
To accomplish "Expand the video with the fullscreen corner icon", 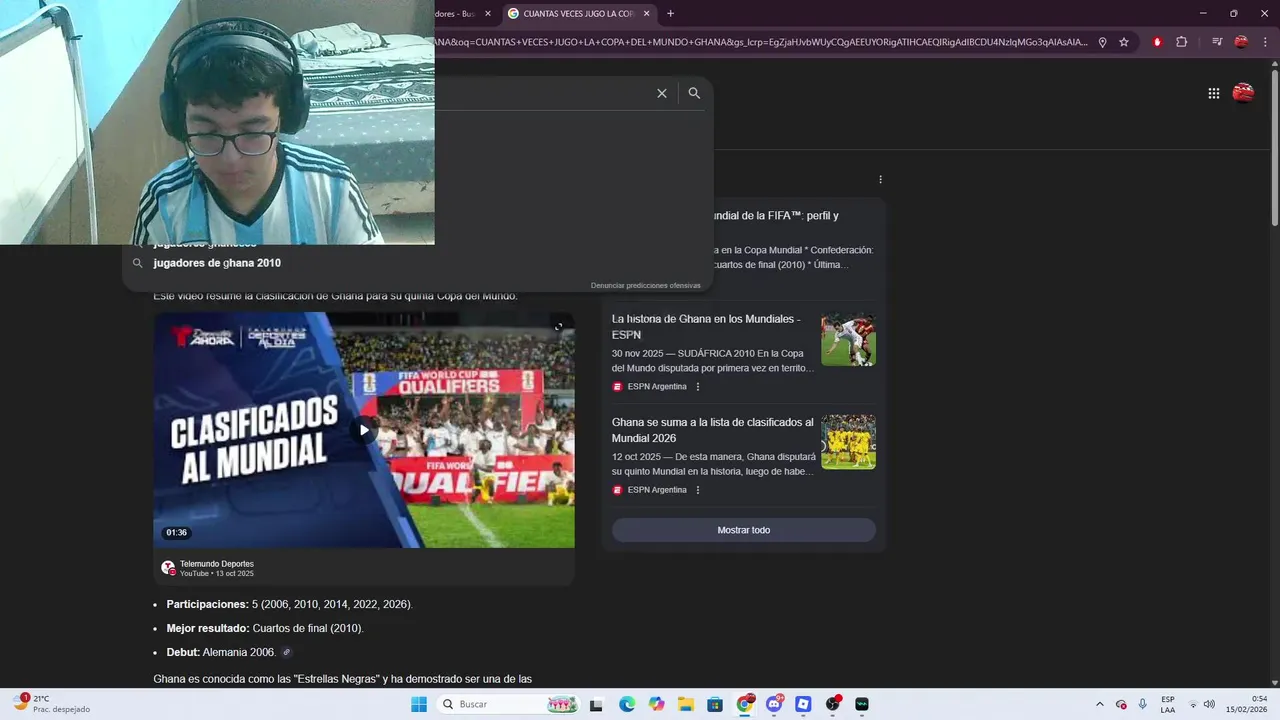I will (x=559, y=326).
